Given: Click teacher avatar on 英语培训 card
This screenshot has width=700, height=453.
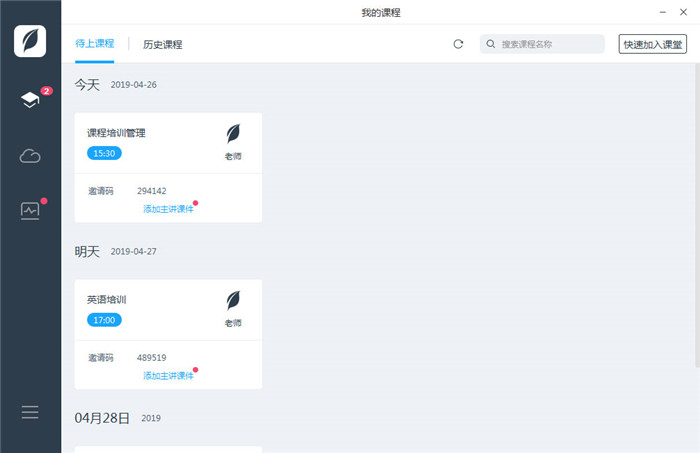Looking at the screenshot, I should pos(233,300).
